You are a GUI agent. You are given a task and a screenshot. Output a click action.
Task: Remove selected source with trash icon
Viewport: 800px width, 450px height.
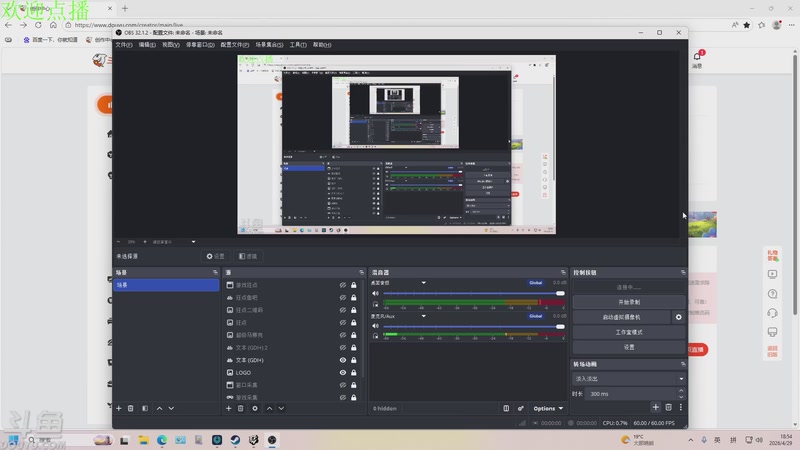[241, 408]
